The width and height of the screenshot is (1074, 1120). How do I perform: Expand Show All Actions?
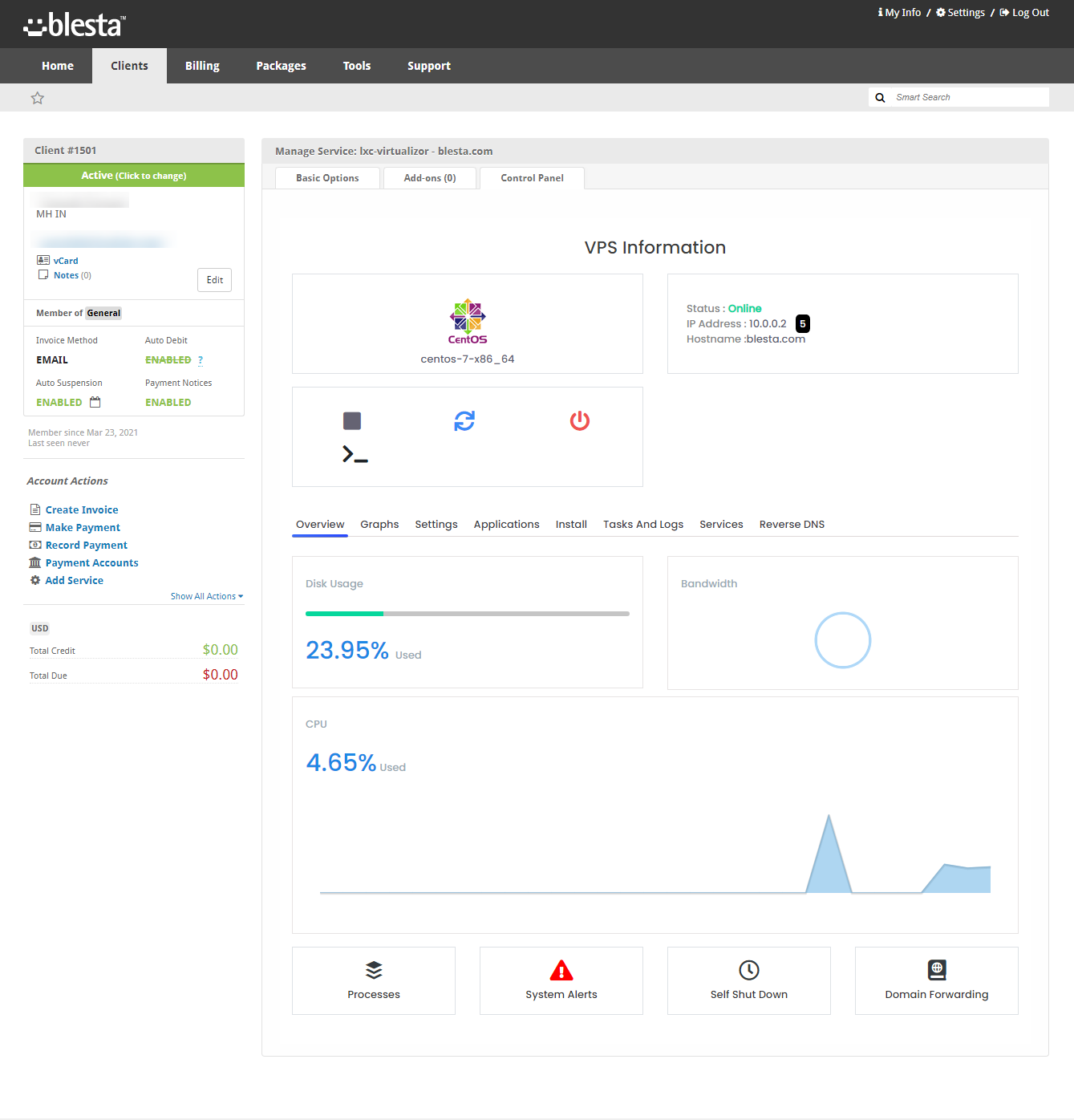coord(206,596)
